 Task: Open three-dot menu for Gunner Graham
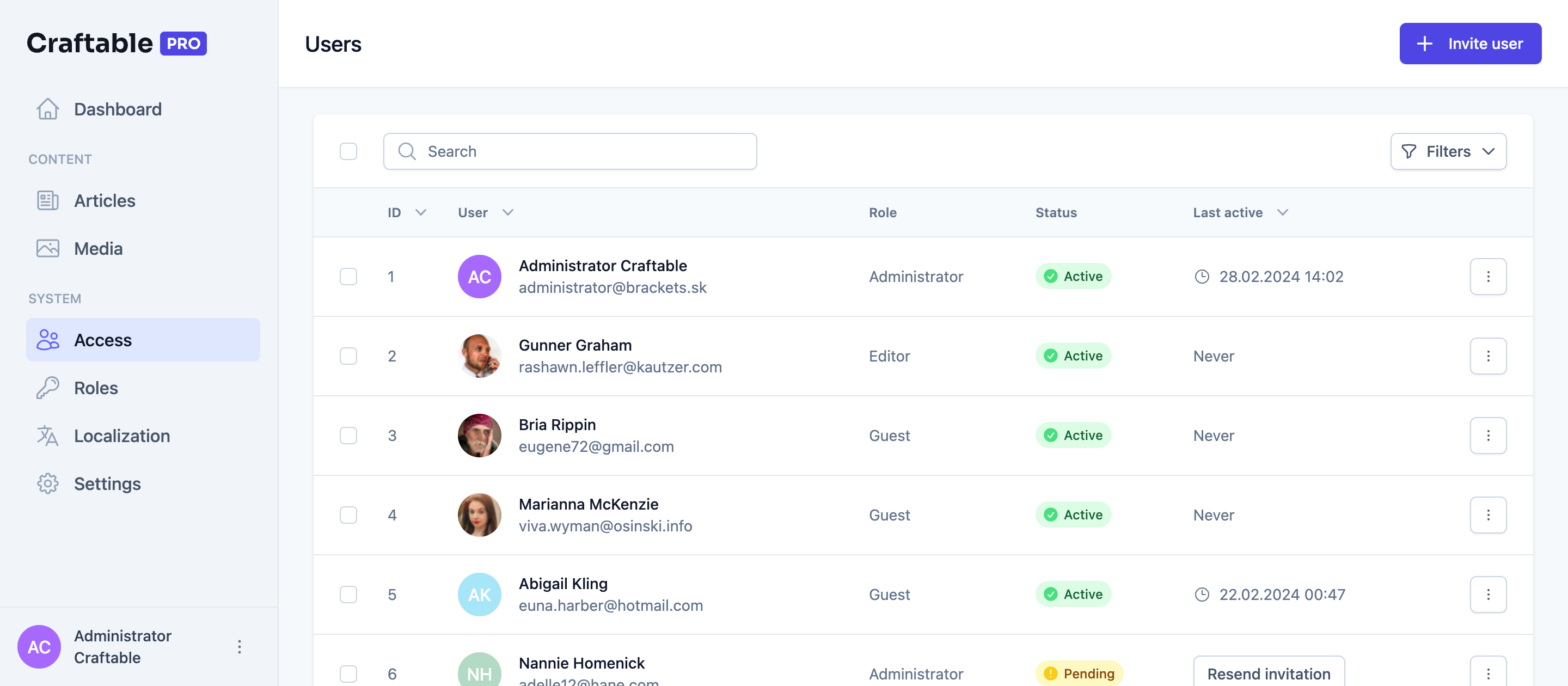click(x=1487, y=356)
